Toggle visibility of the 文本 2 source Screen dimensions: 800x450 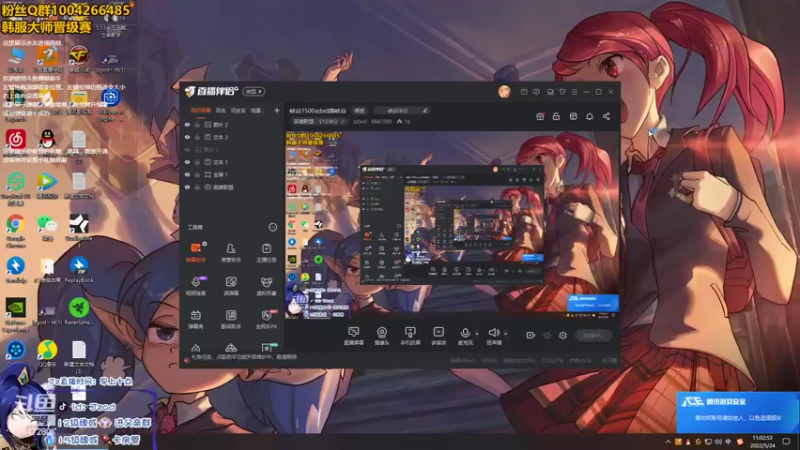187,137
